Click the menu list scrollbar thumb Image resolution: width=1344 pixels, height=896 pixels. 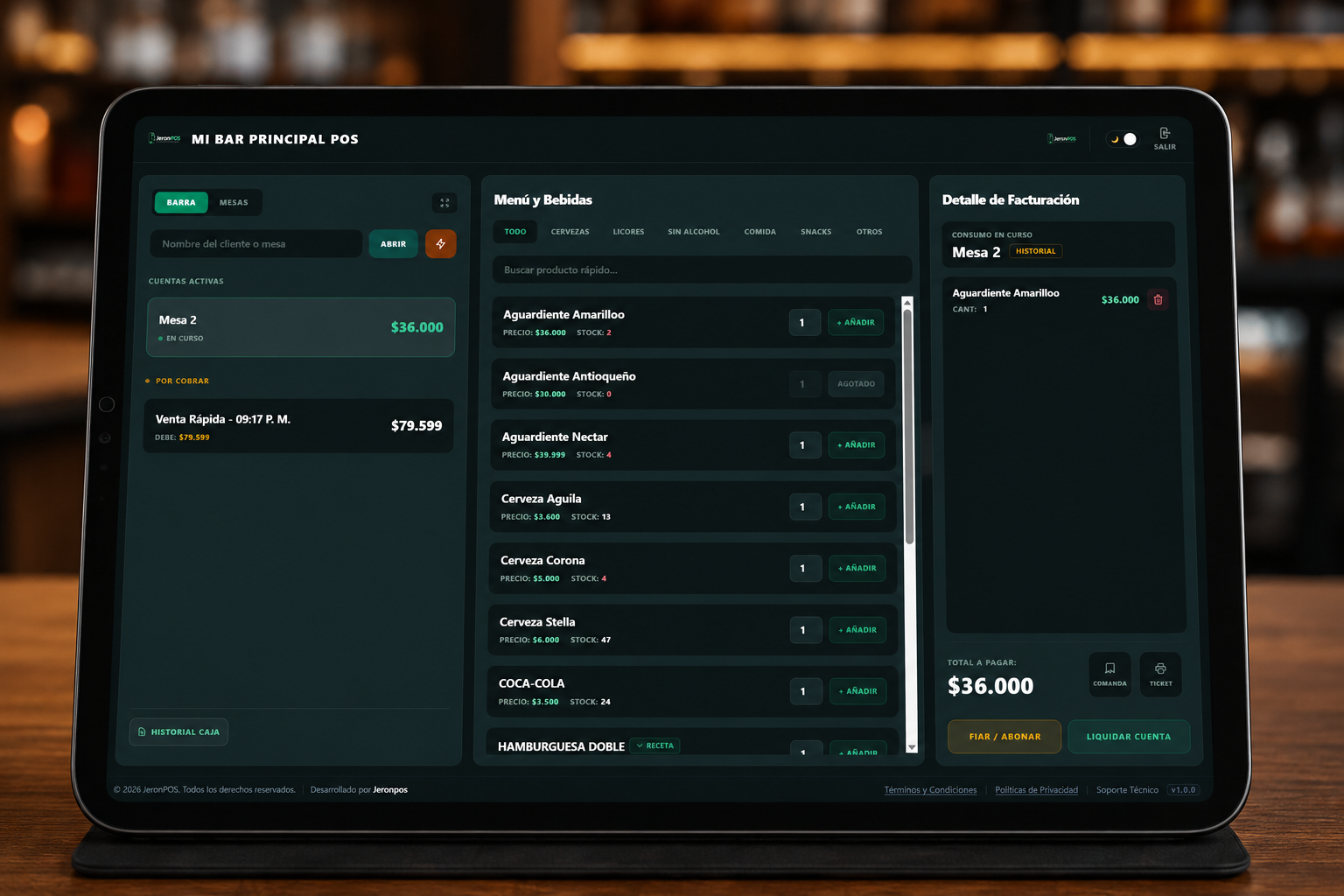pyautogui.click(x=908, y=427)
